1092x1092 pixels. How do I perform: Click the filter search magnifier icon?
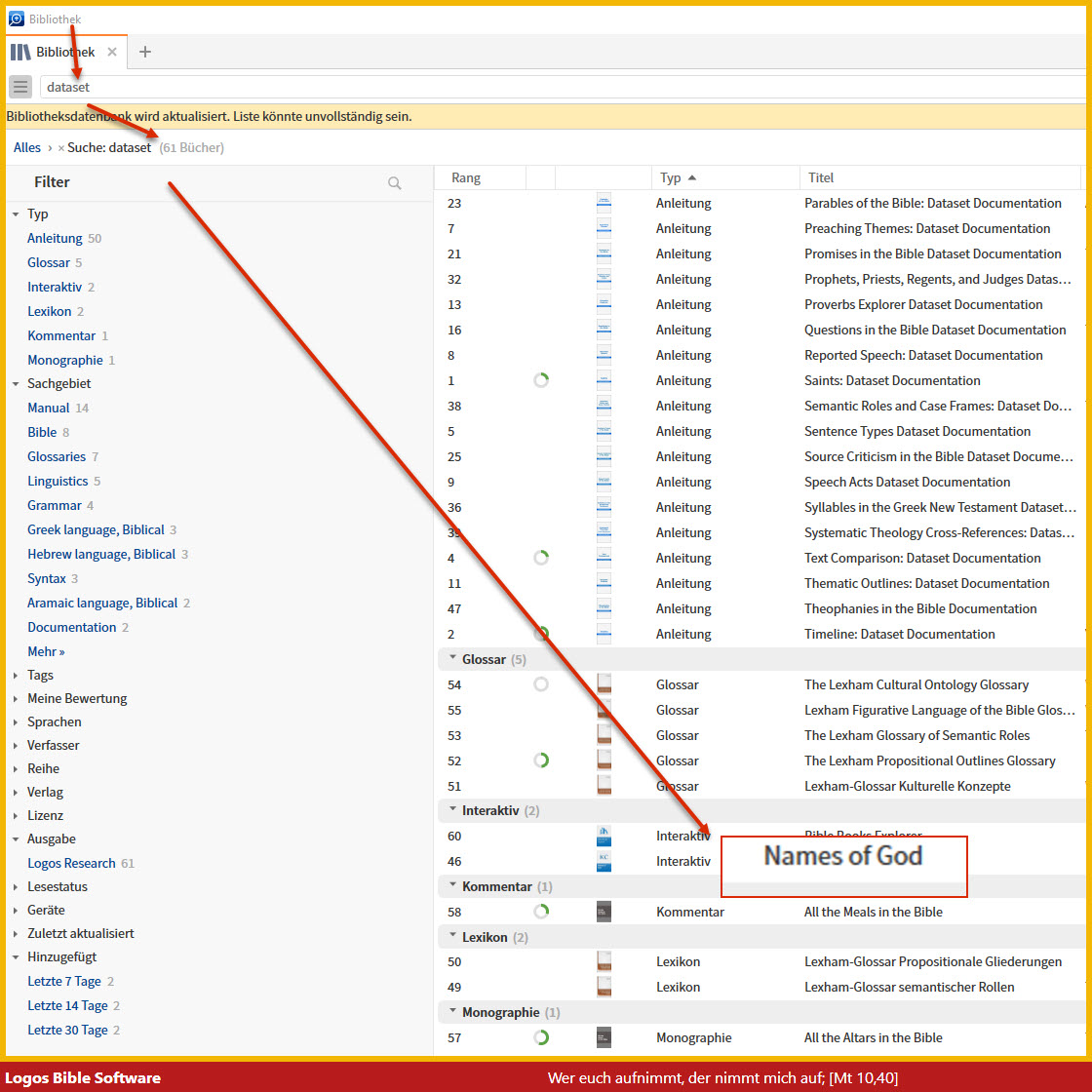394,183
